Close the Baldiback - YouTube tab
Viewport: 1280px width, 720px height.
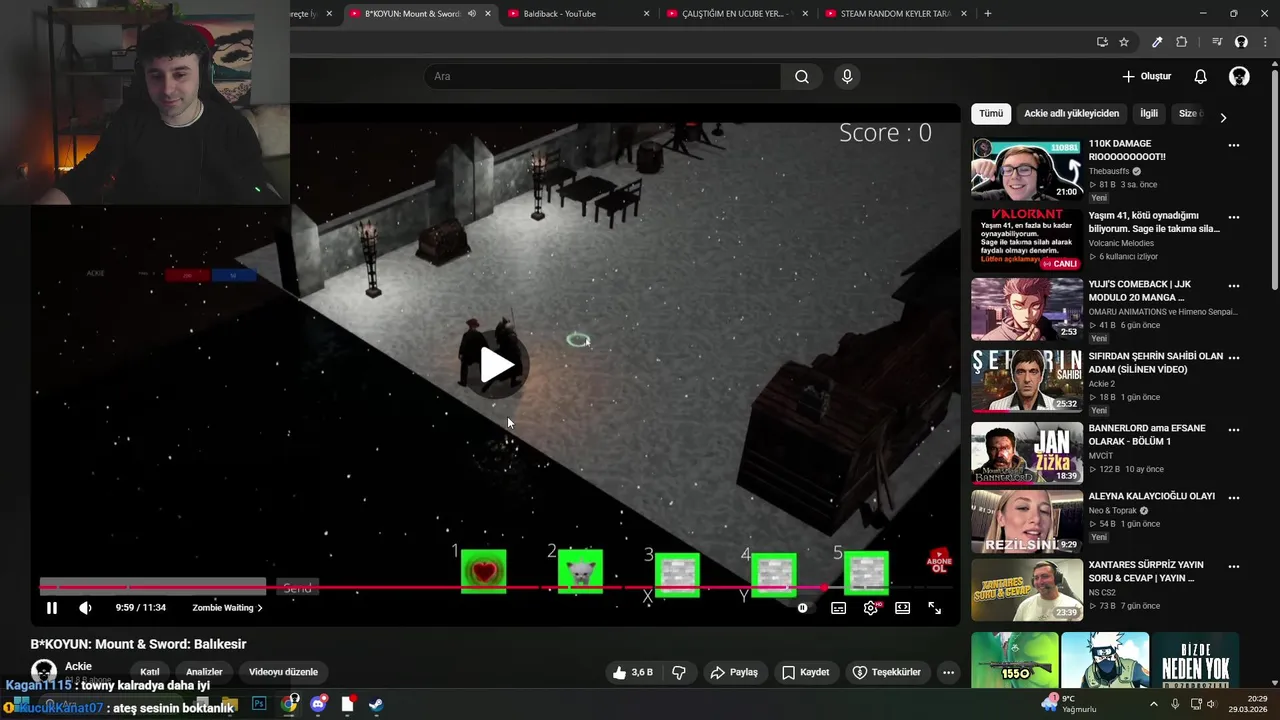tap(646, 13)
